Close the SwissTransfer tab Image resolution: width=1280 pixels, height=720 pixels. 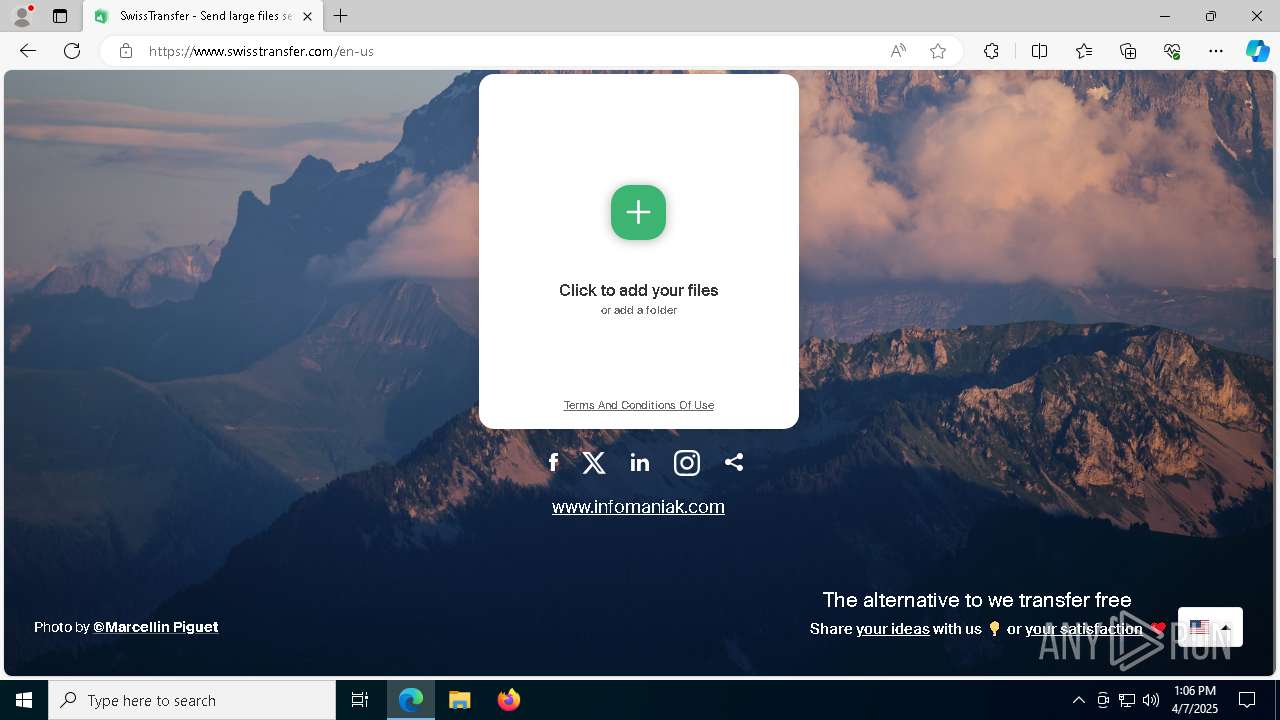pyautogui.click(x=307, y=16)
